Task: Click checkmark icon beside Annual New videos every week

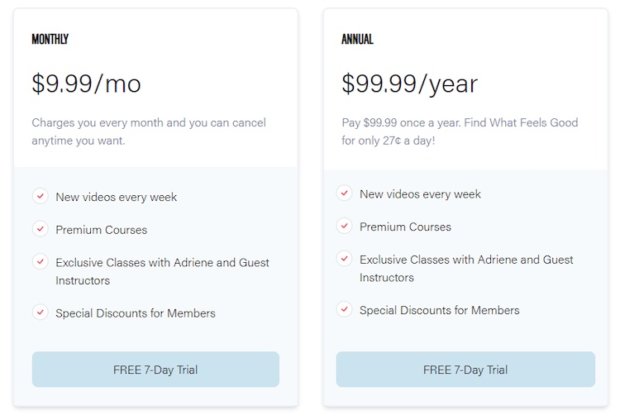Action: [x=344, y=193]
